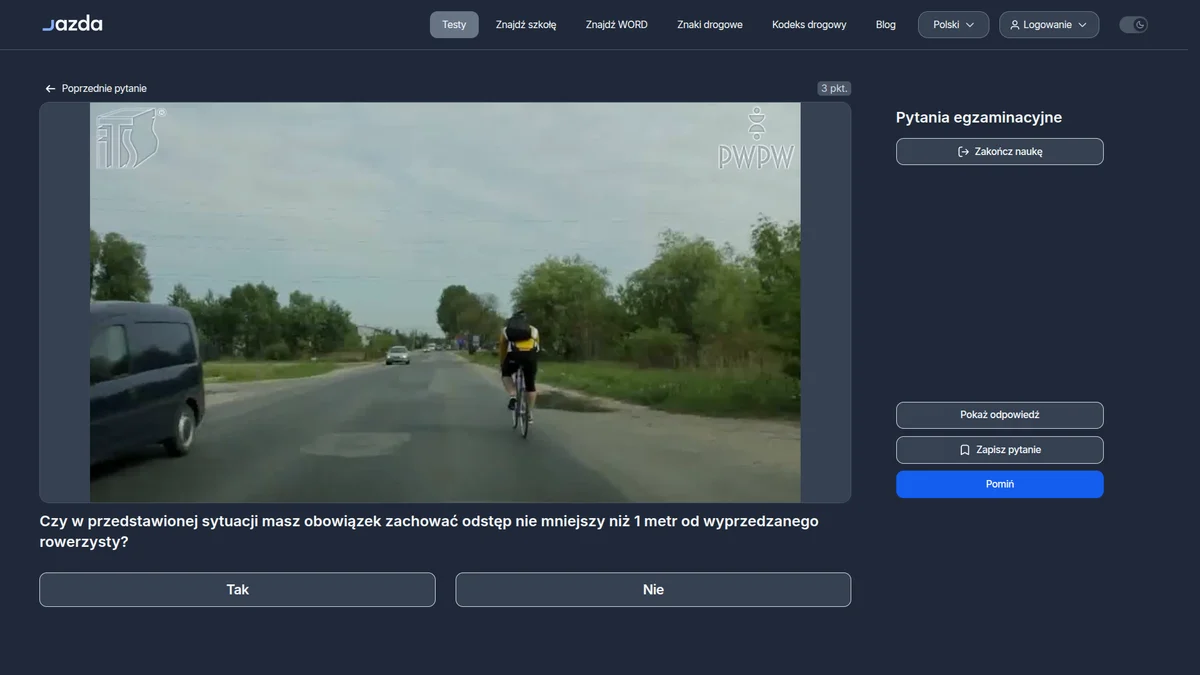This screenshot has width=1200, height=675.
Task: Reveal answer with Pokaż odpowiedź
Action: 1000,415
